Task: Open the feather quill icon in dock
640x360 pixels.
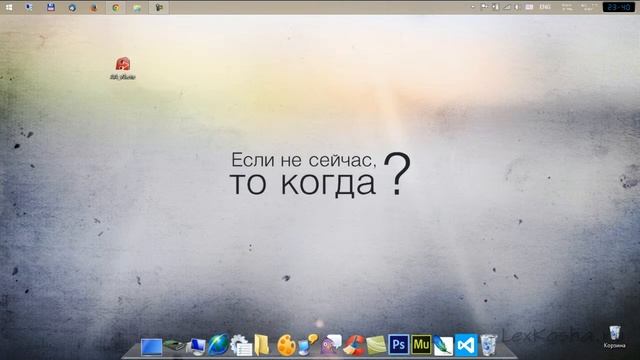Action: click(443, 345)
